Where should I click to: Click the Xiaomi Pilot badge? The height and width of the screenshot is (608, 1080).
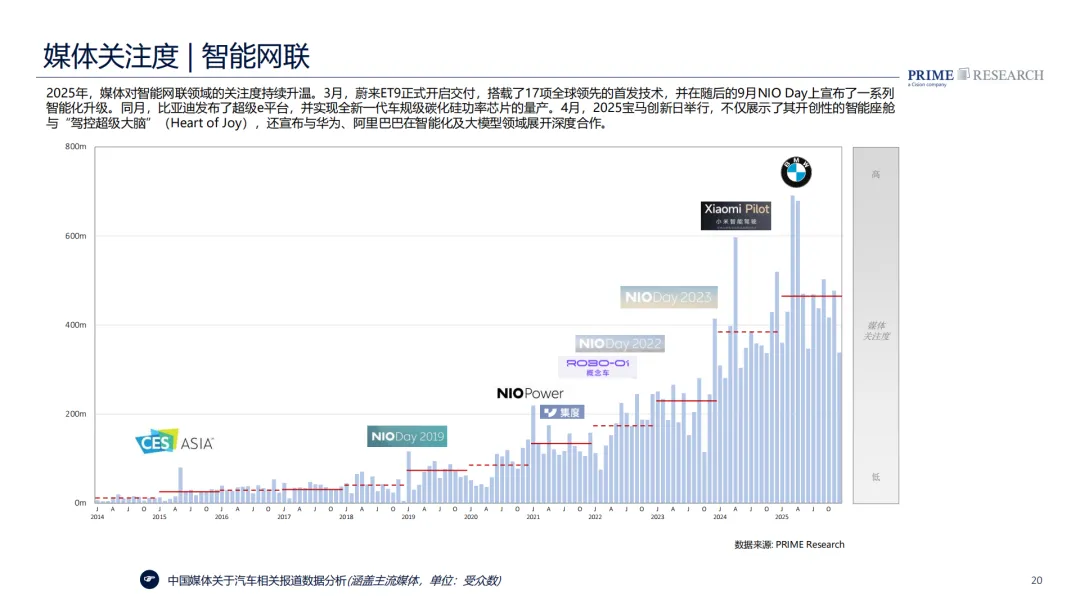tap(736, 216)
